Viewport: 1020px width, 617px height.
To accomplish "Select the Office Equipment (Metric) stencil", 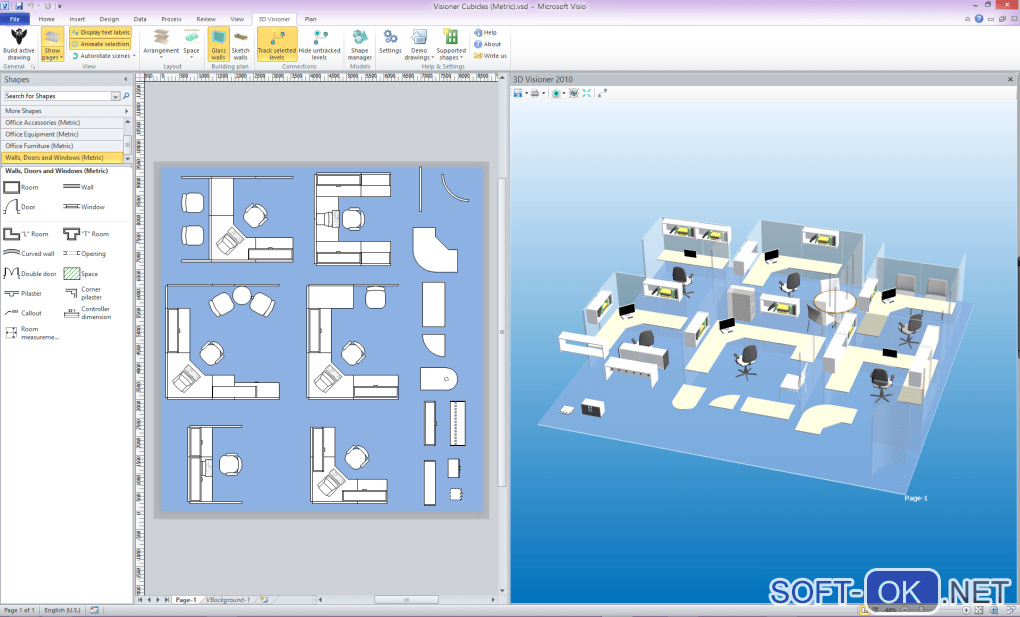I will click(62, 134).
